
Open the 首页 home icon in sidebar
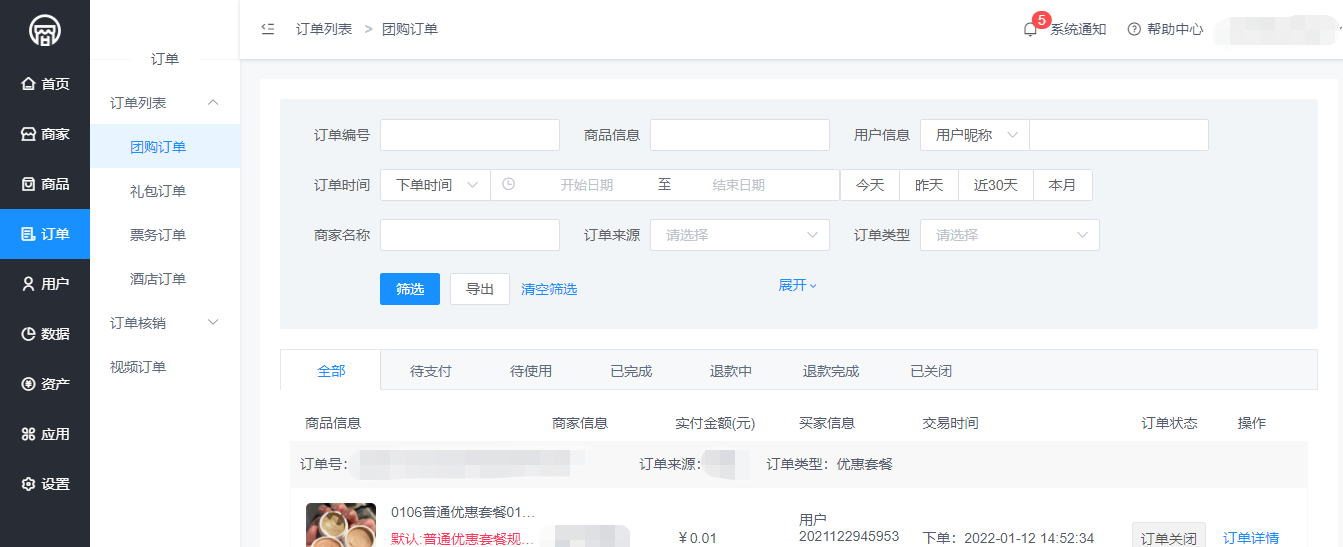(x=45, y=84)
